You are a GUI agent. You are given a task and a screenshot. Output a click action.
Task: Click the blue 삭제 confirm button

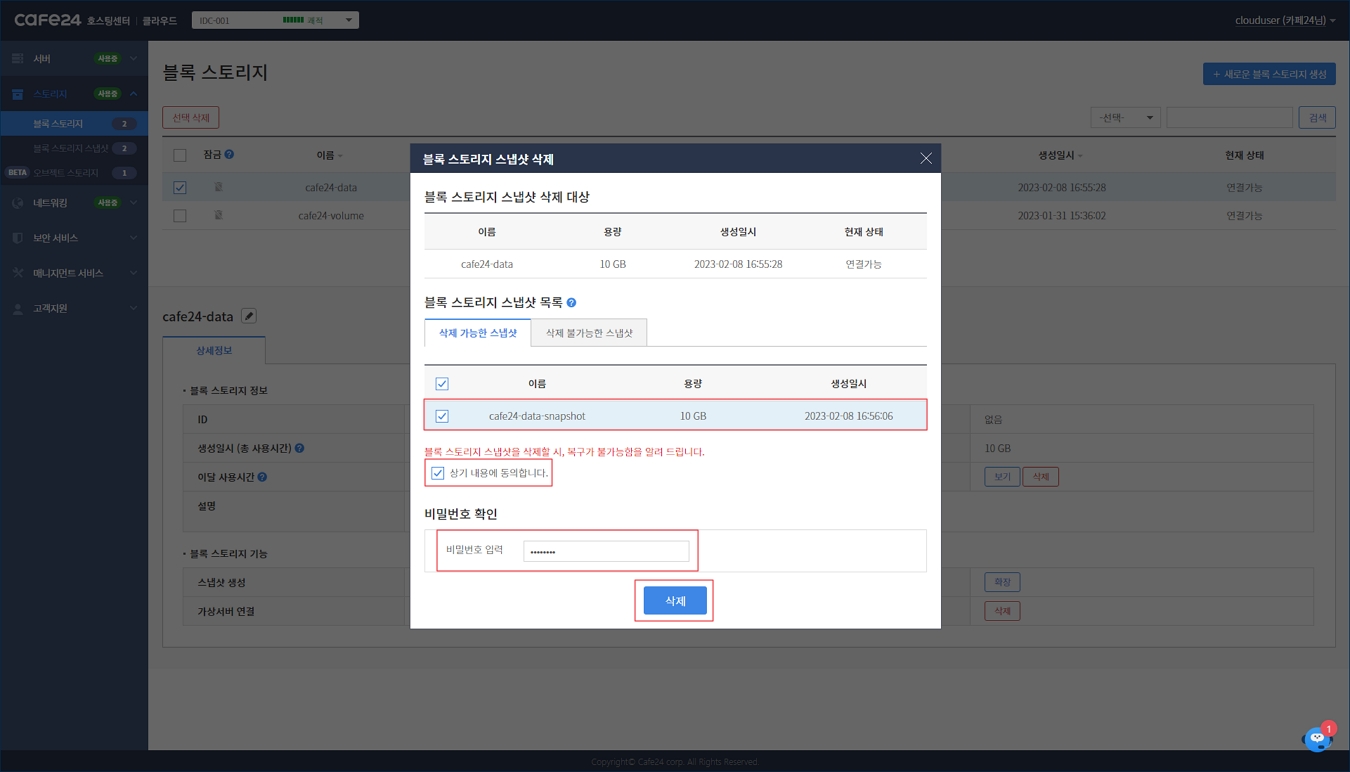tap(675, 601)
